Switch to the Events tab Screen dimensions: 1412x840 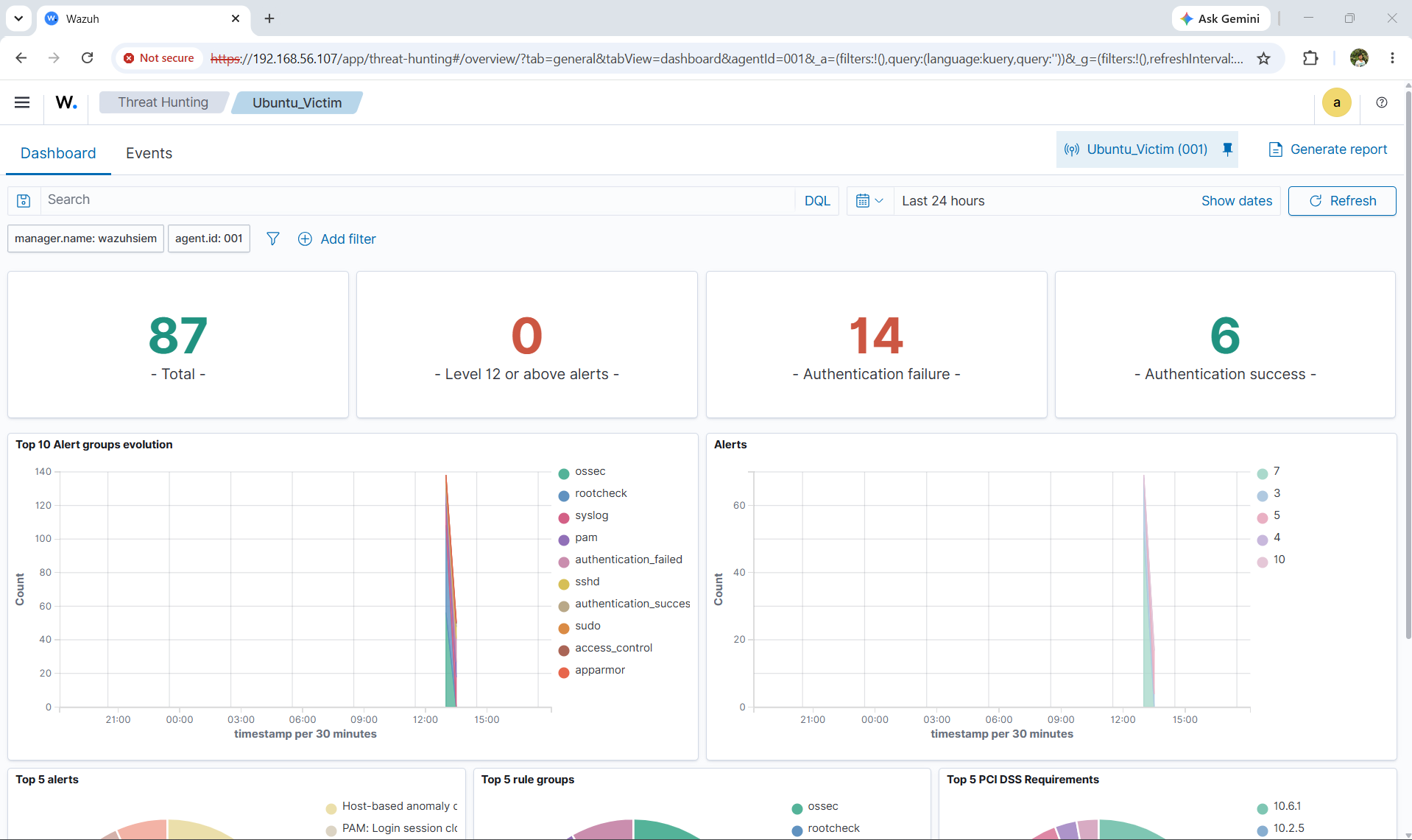click(149, 153)
